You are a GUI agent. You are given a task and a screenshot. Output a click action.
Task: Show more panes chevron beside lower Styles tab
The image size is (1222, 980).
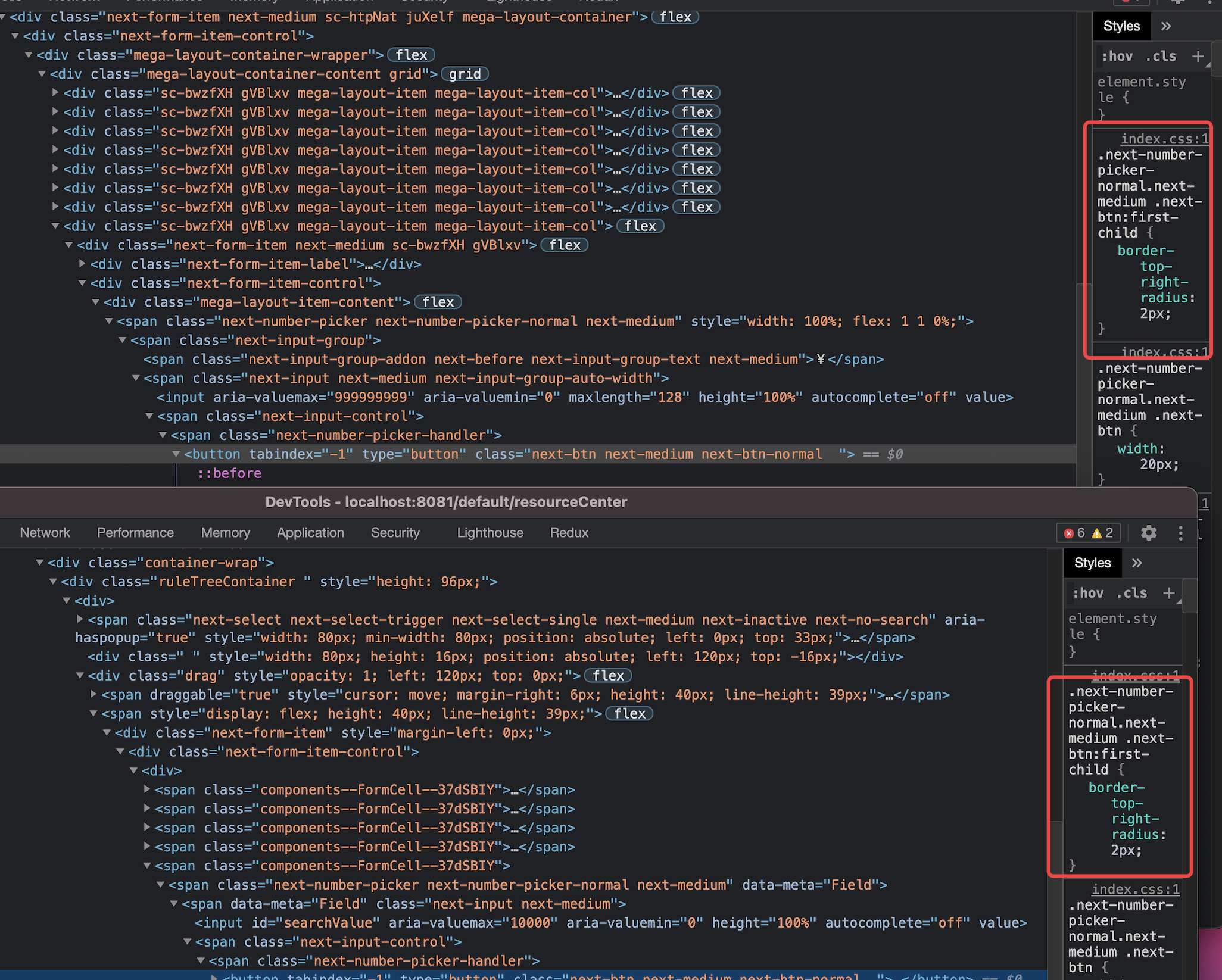pos(1137,563)
